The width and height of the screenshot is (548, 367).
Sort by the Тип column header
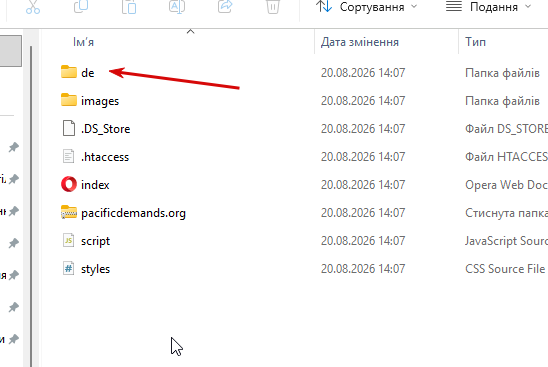click(x=475, y=42)
